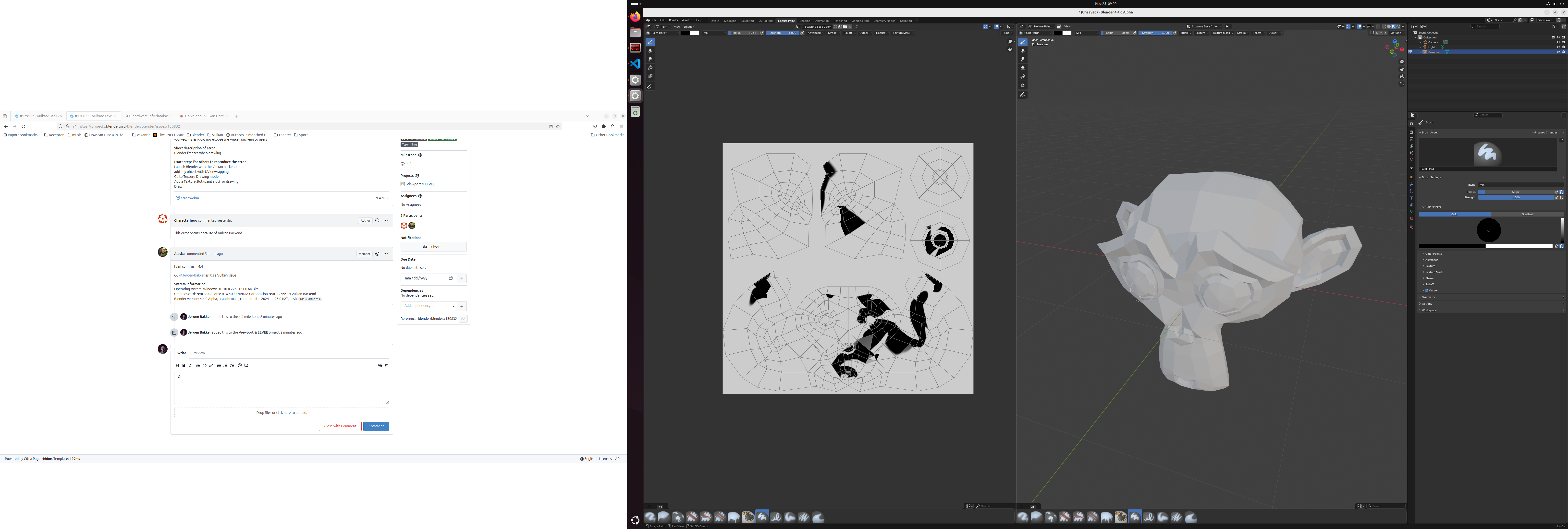Select the Soften tool in image editor
Screen dimensions: 1568x529
(x=650, y=50)
